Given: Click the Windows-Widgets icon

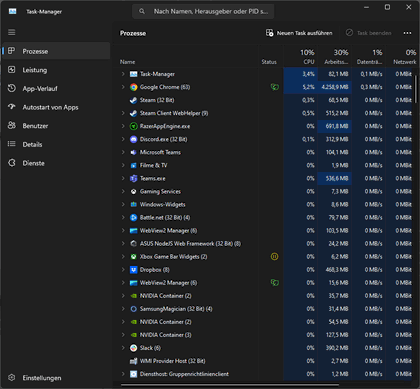Looking at the screenshot, I should 133,204.
